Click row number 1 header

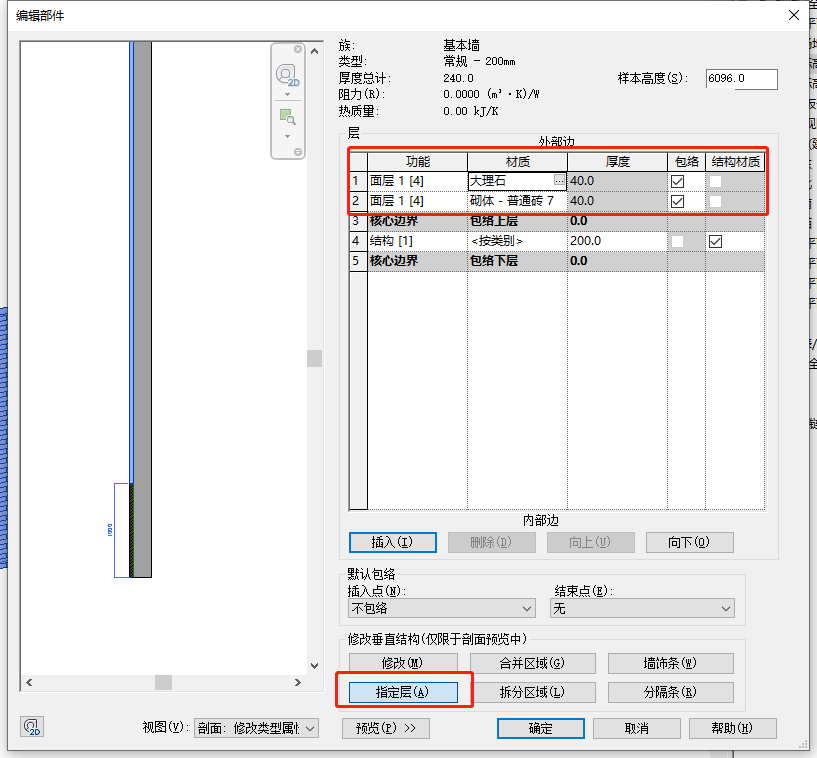358,181
